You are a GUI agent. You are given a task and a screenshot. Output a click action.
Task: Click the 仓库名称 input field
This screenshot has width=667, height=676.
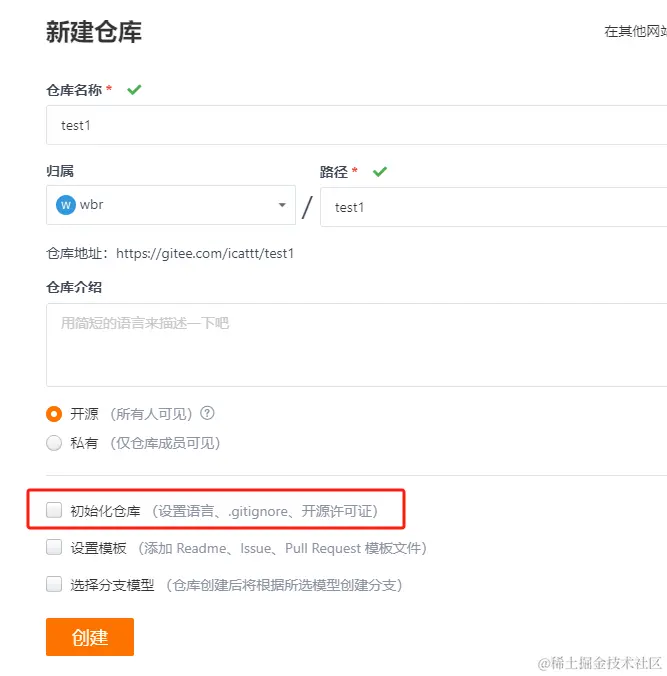[x=357, y=125]
